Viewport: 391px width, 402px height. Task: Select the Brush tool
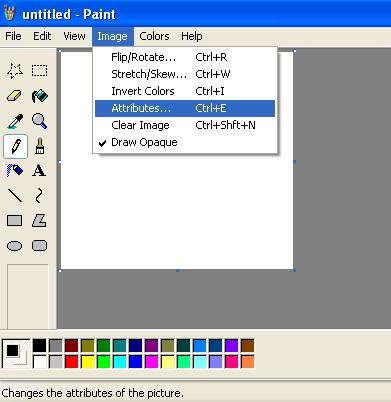point(39,146)
